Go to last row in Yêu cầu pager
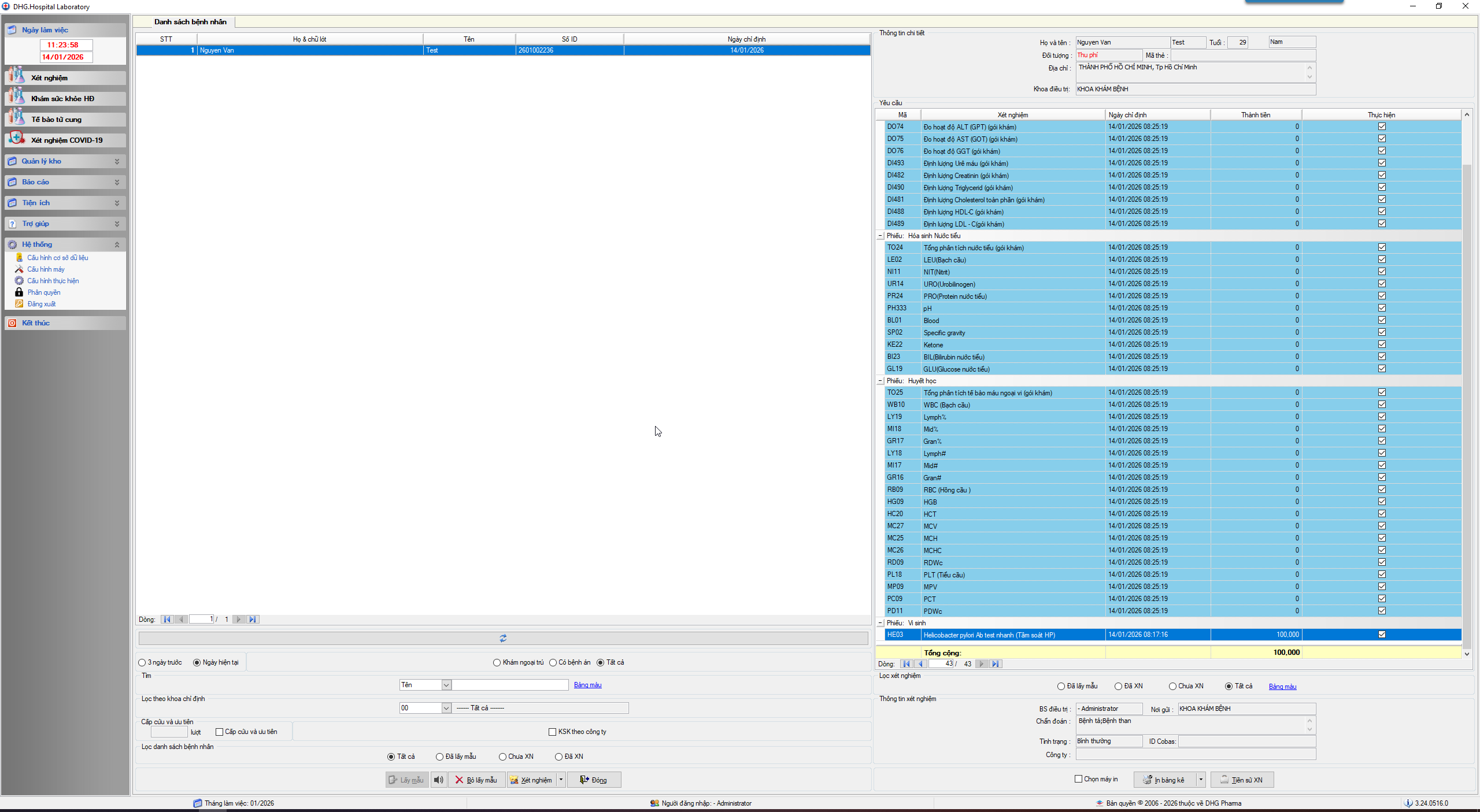Screen dimensions: 1480x812 tap(996, 664)
